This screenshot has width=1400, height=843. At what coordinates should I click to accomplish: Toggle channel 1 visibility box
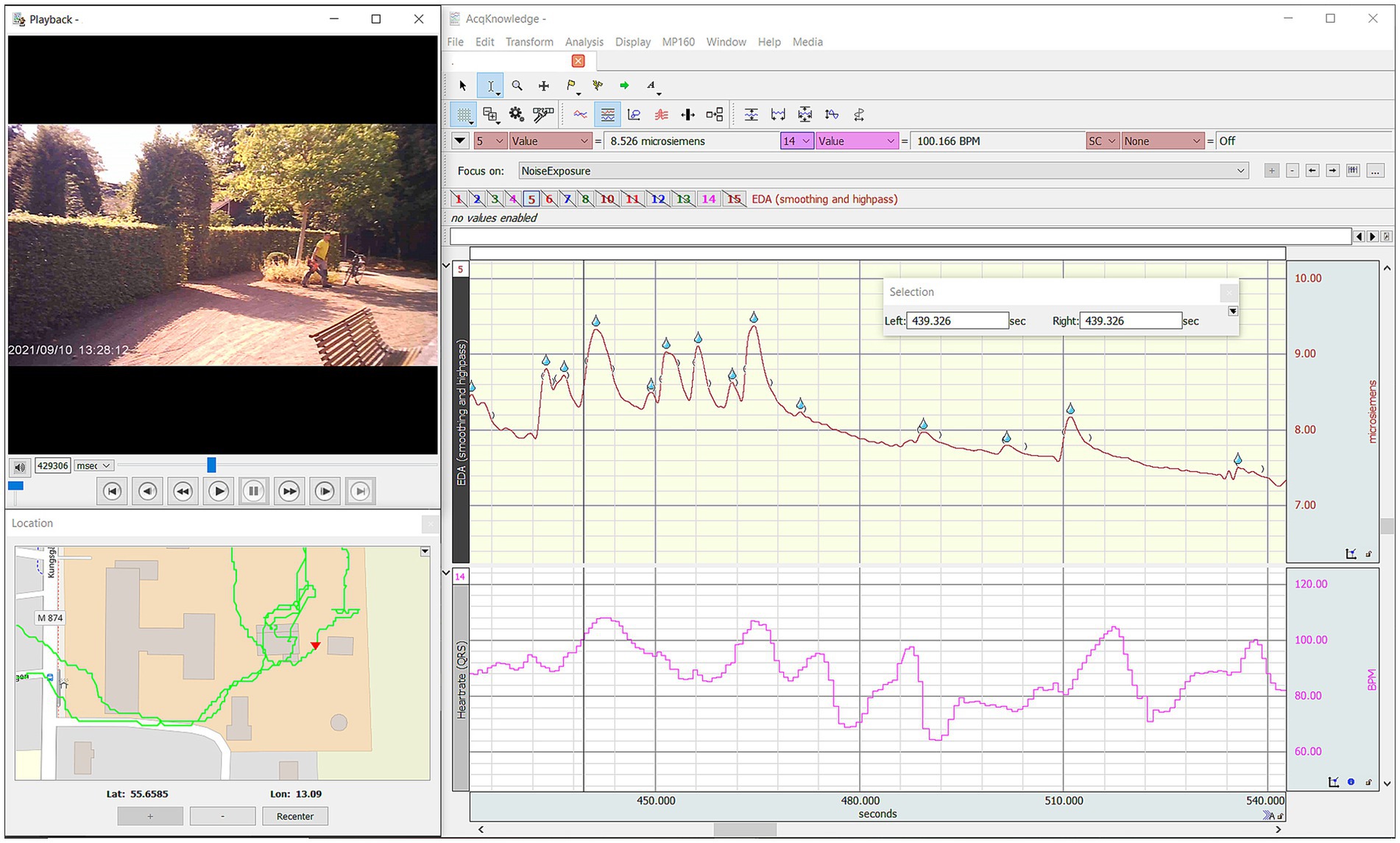459,199
